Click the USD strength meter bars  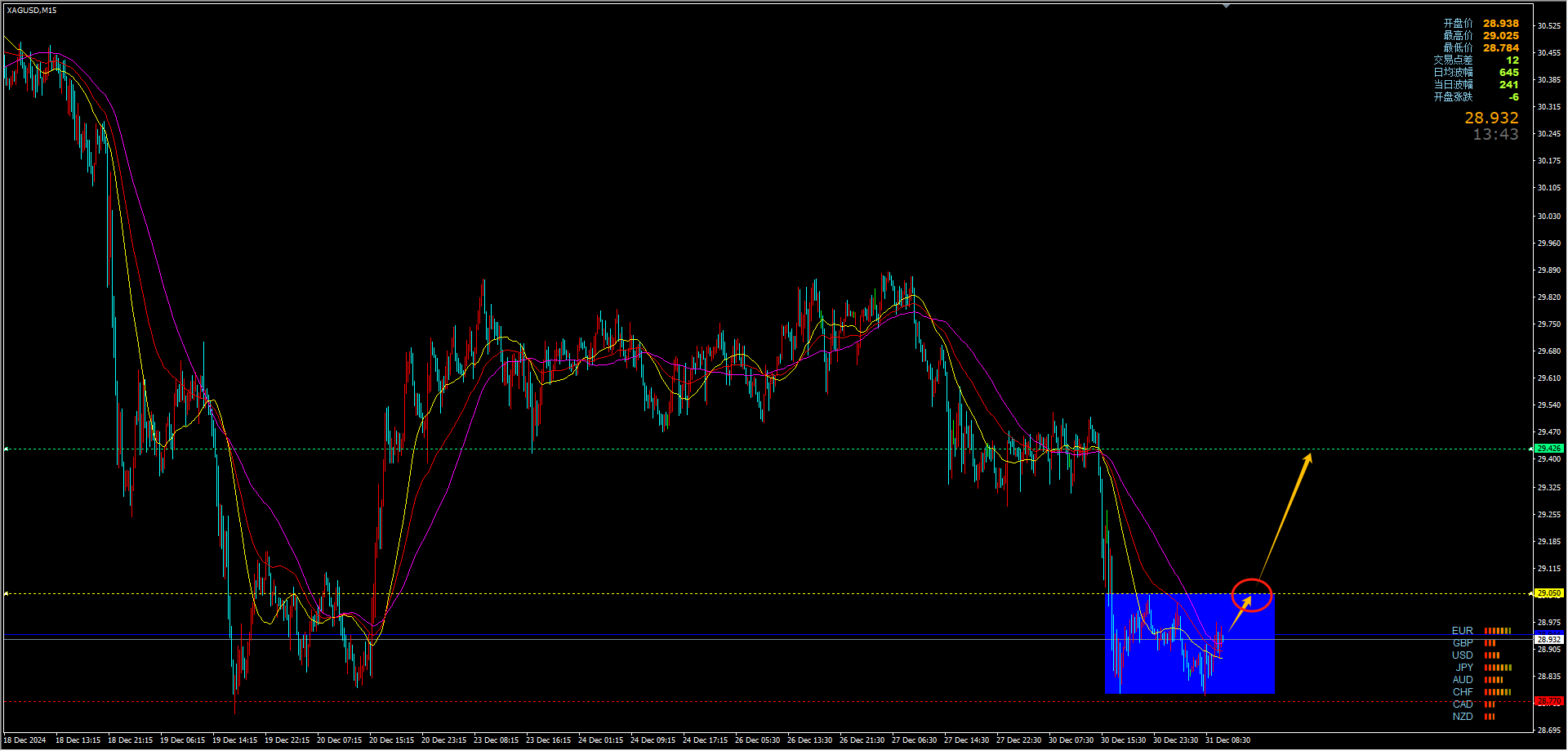pyautogui.click(x=1492, y=655)
